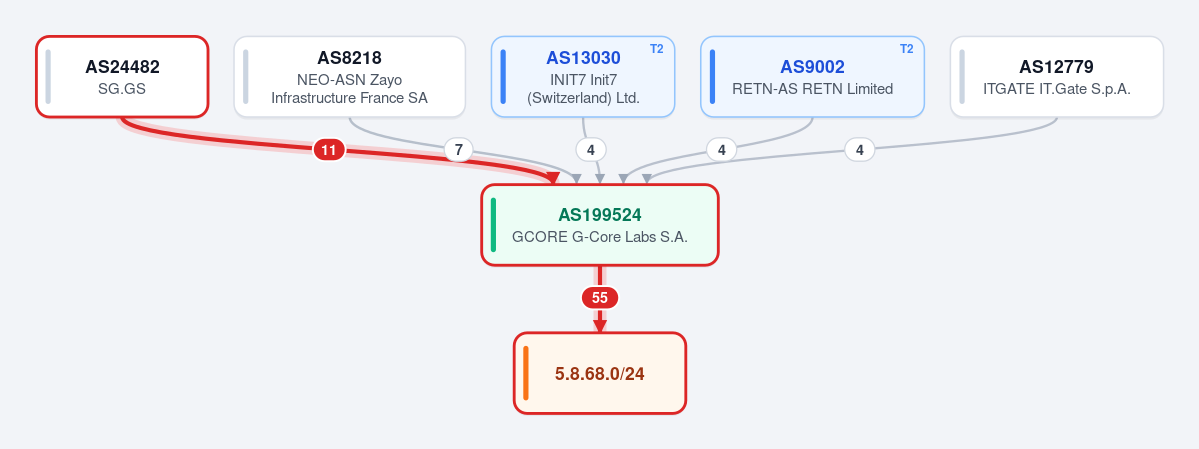Select the 5.8.68.0/24 prefix node

pyautogui.click(x=600, y=373)
